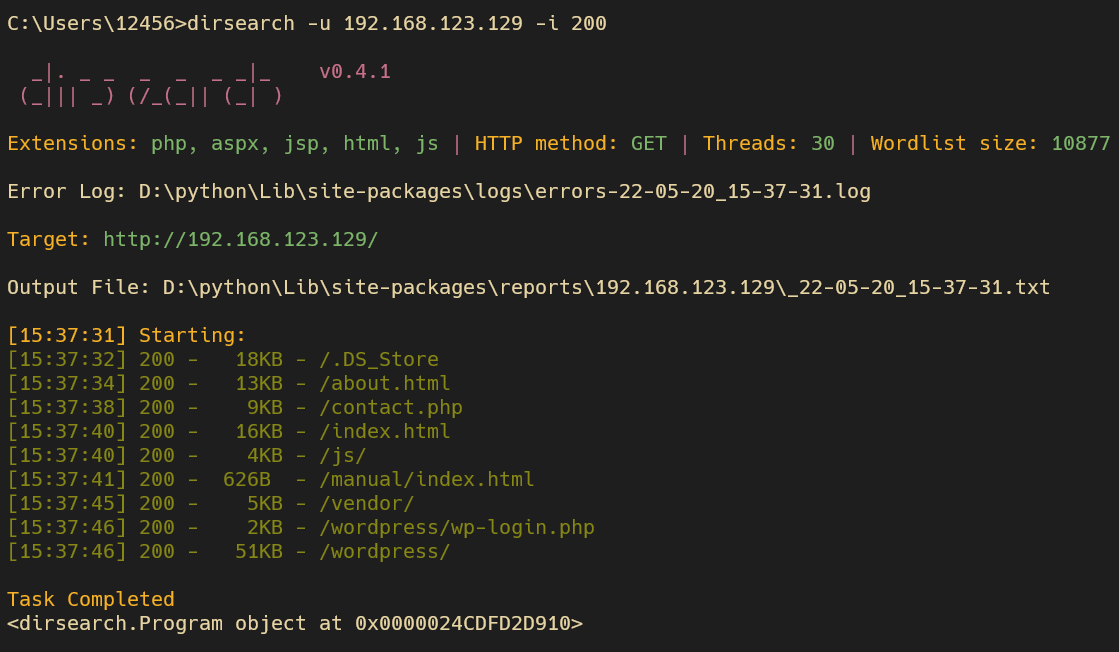1119x652 pixels.
Task: Click the Output File report path
Action: pyautogui.click(x=606, y=287)
